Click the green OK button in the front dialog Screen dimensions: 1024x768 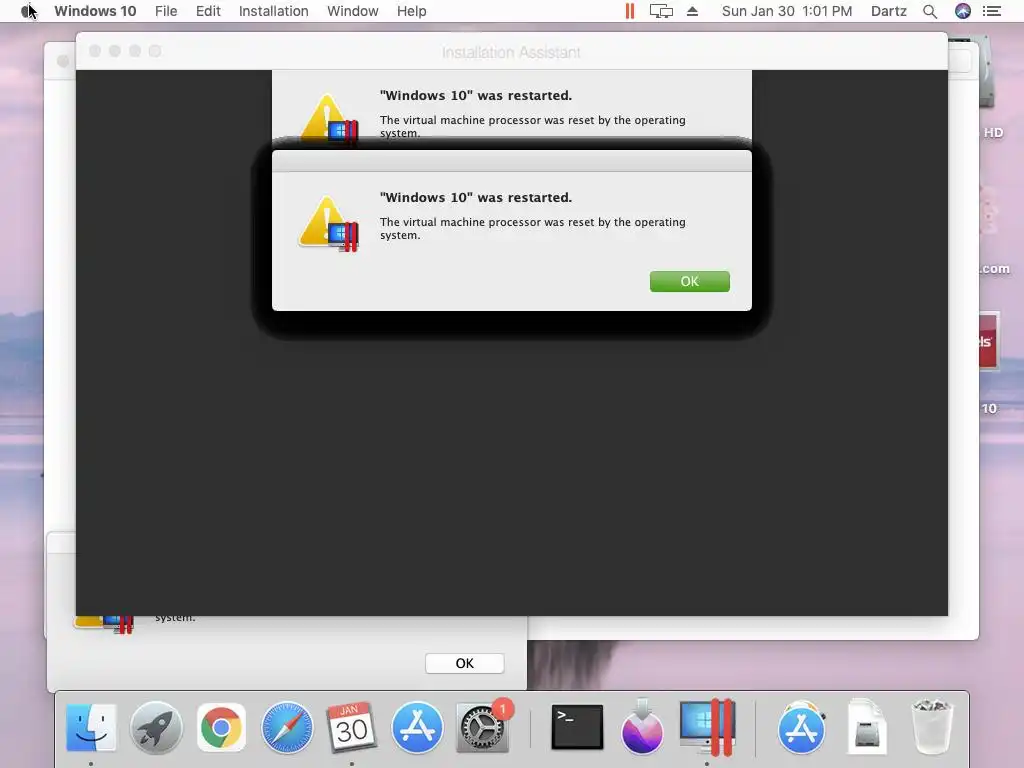[689, 281]
